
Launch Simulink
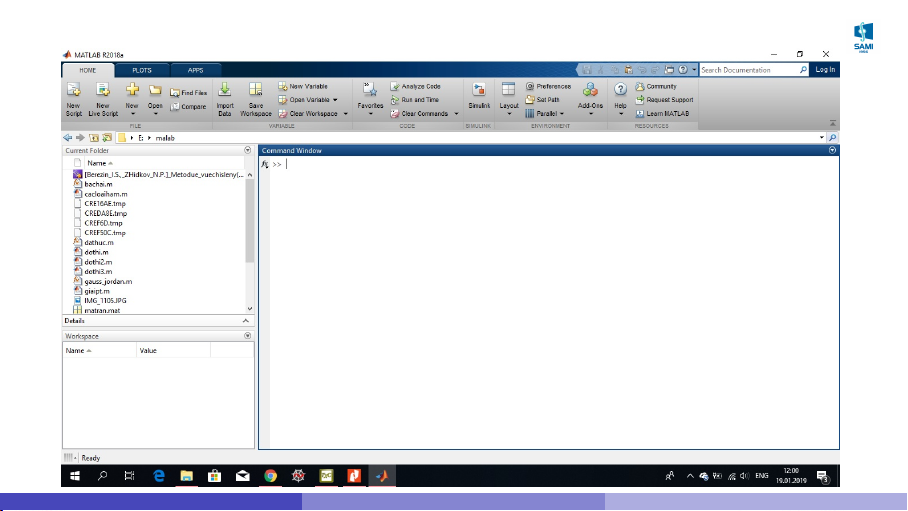479,96
